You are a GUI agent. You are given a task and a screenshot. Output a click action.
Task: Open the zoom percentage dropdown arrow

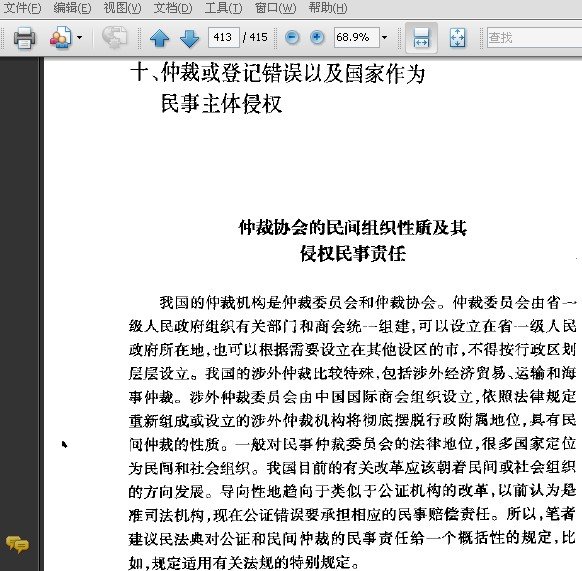[x=385, y=37]
